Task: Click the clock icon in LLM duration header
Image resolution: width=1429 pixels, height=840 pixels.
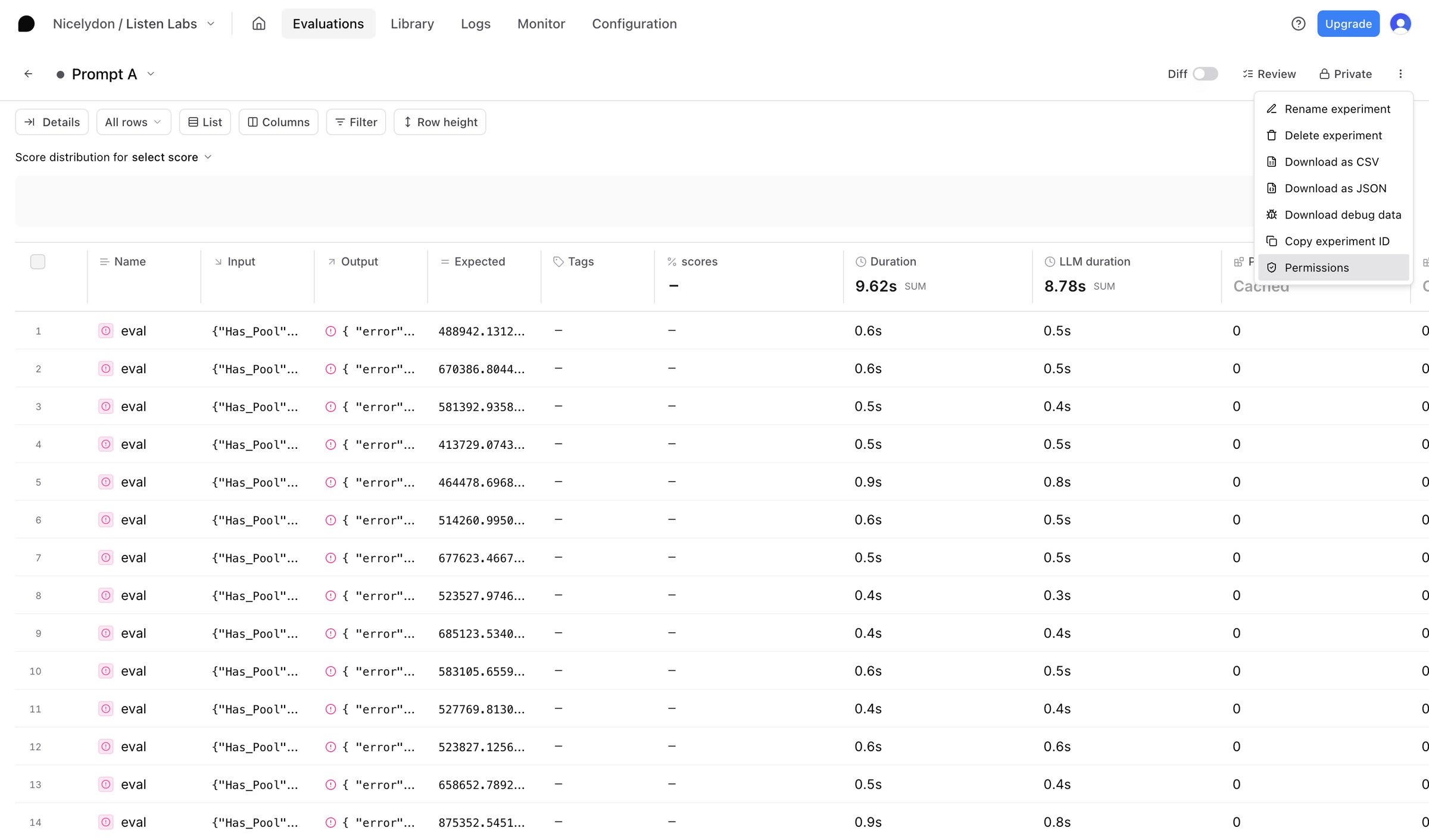Action: coord(1050,261)
